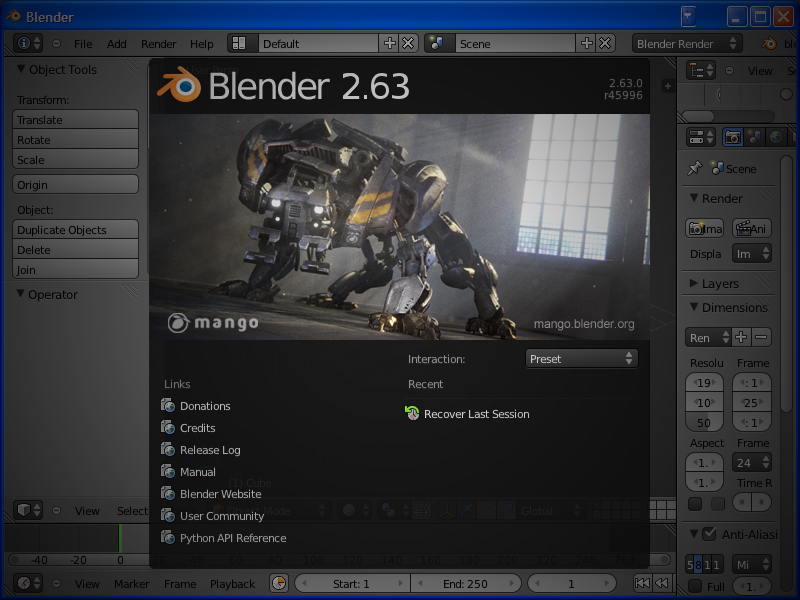Open the Blender Render engine dropdown
Screen dimensions: 800x600
point(687,43)
